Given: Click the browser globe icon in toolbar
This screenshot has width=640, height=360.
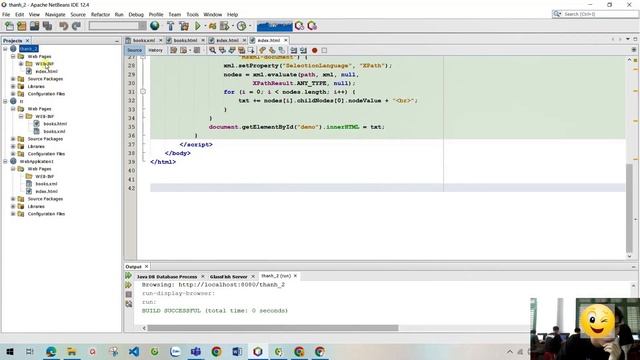Looking at the screenshot, I should point(155,26).
